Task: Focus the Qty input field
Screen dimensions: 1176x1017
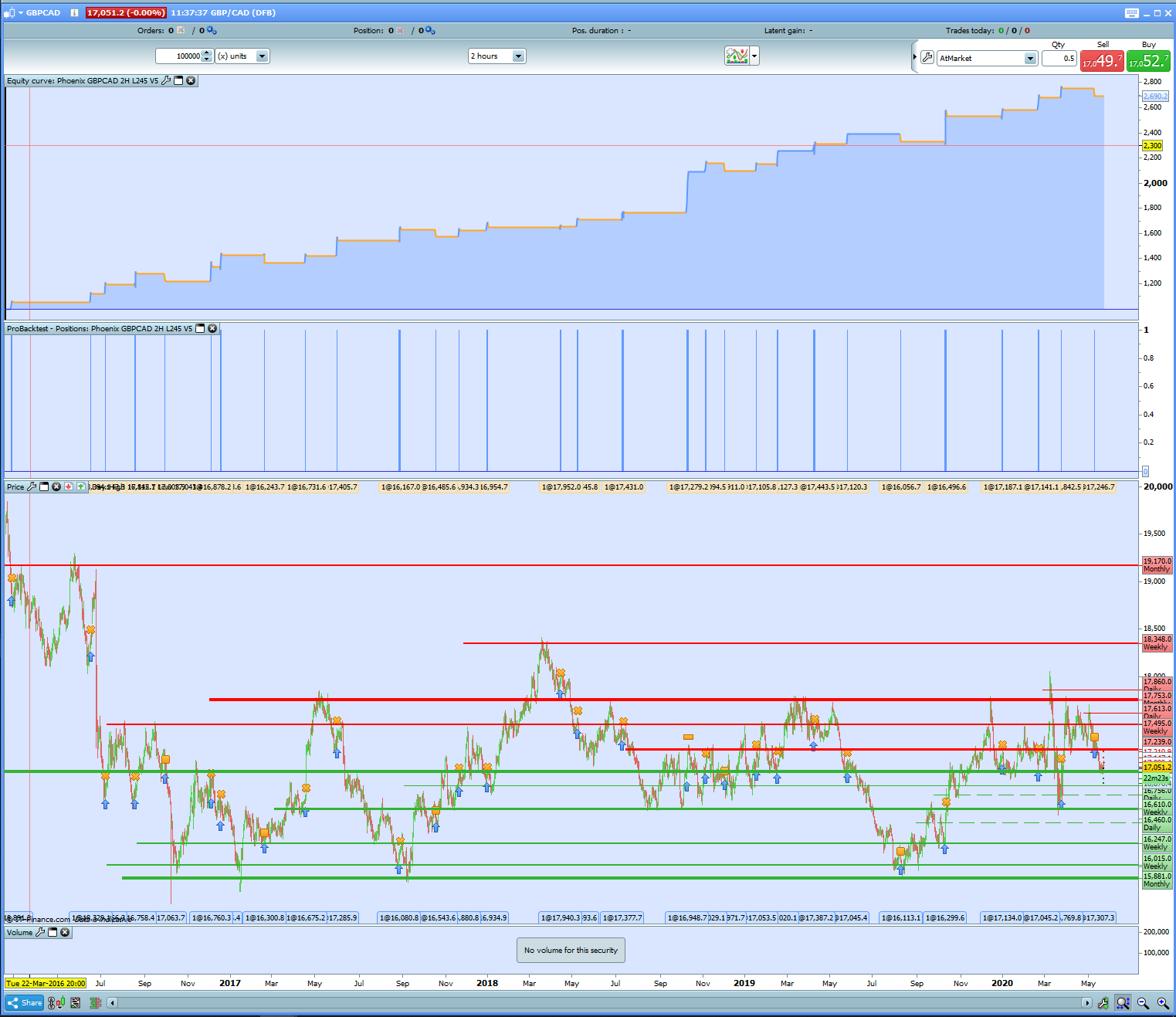Action: point(1059,59)
